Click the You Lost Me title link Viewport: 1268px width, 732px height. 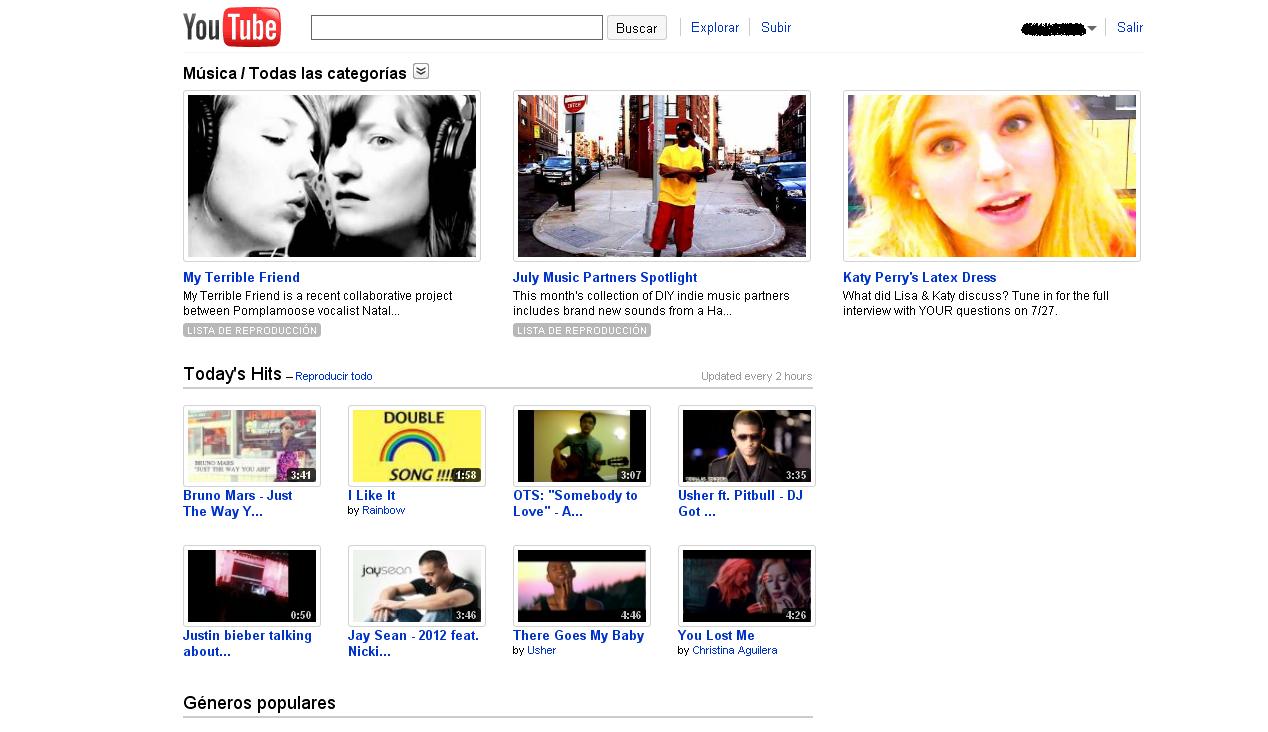coord(716,636)
